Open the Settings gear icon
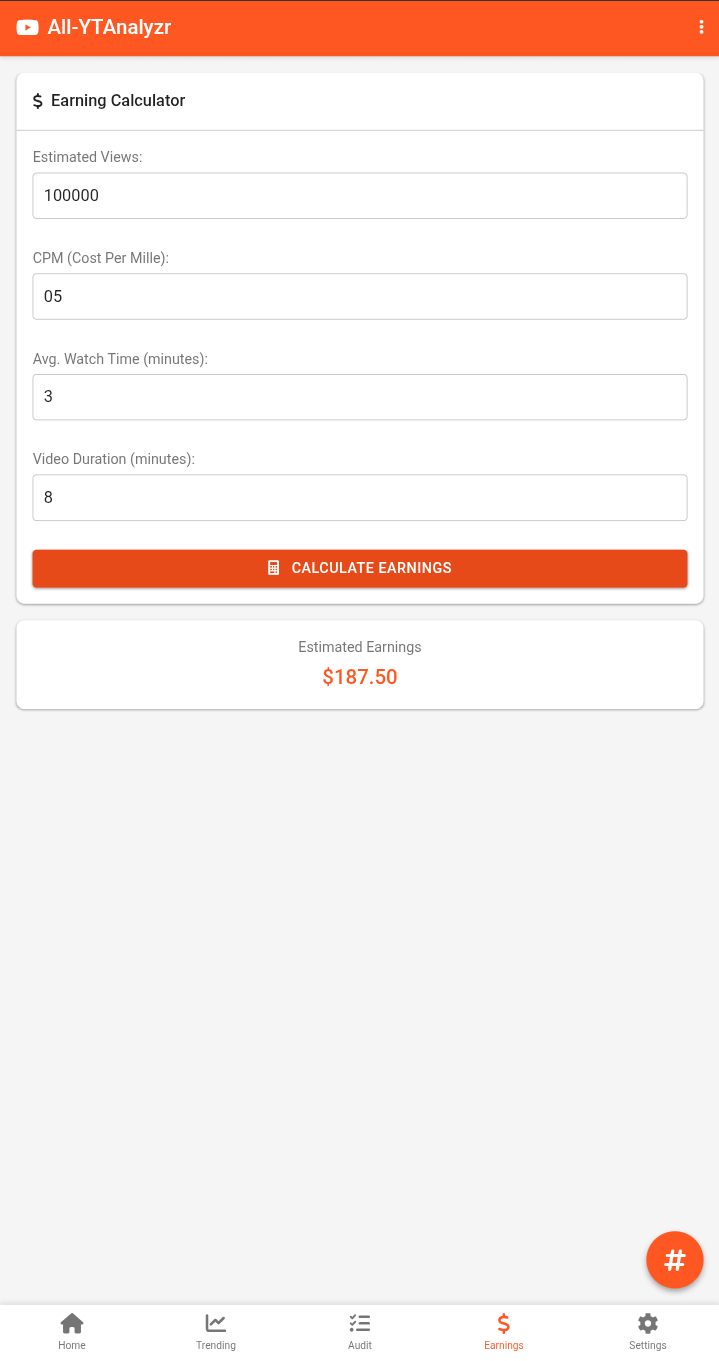 (648, 1323)
